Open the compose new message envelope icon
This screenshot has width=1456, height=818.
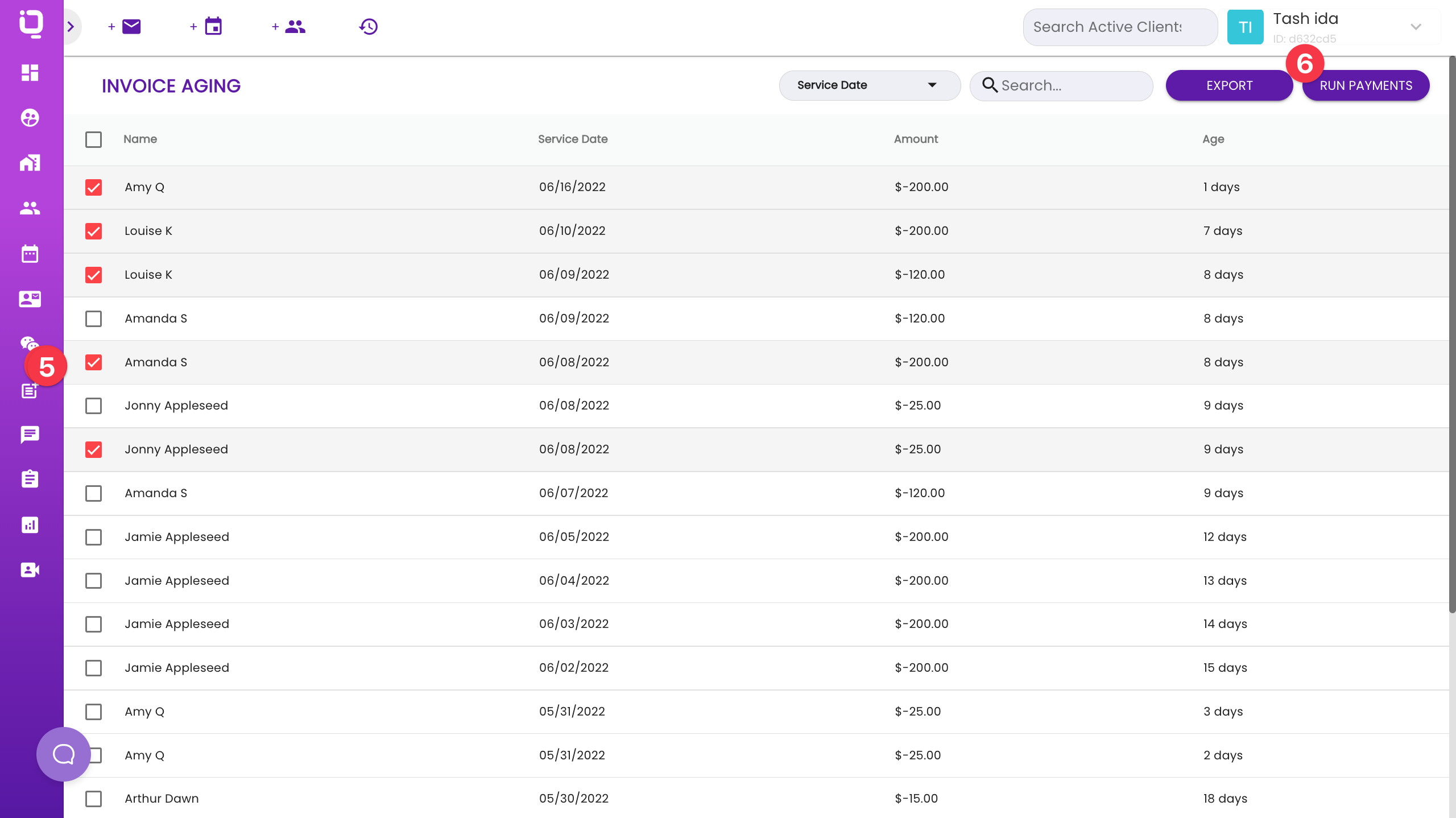pos(131,26)
